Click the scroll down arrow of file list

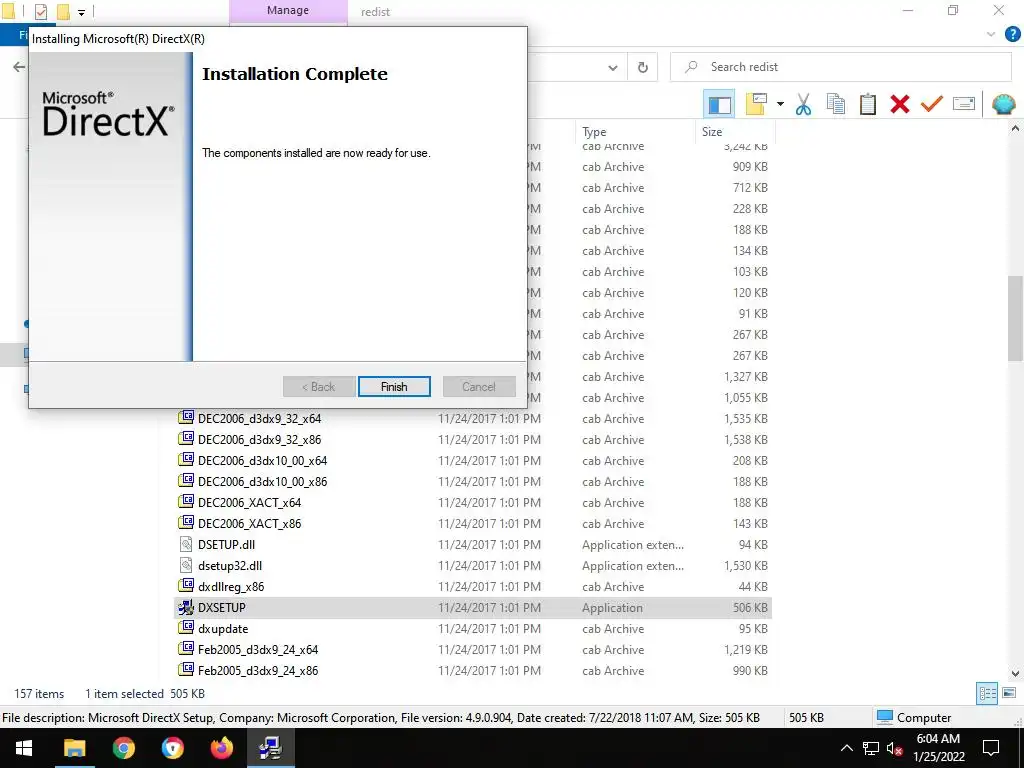(1015, 673)
